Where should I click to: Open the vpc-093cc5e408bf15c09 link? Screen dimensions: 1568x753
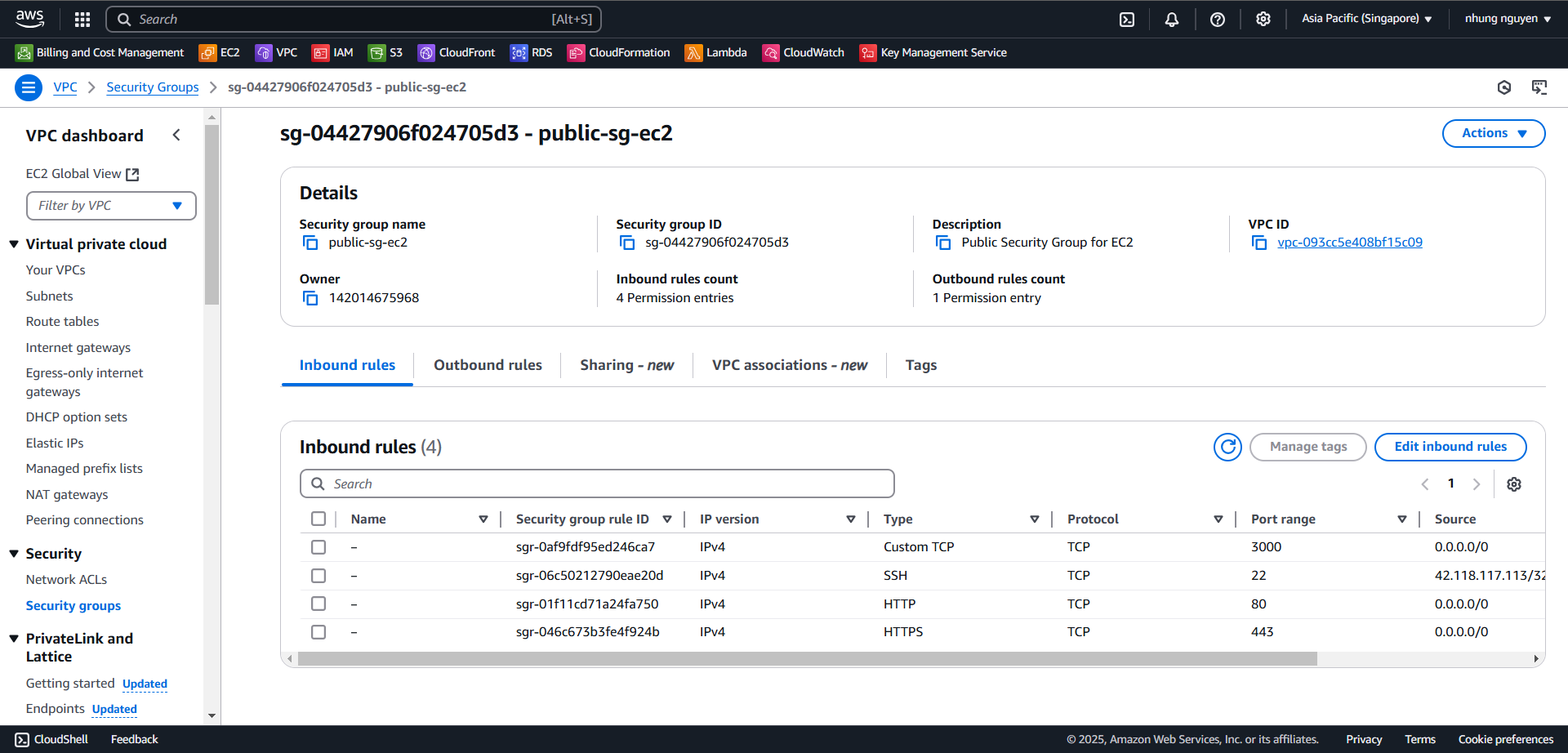click(x=1350, y=243)
